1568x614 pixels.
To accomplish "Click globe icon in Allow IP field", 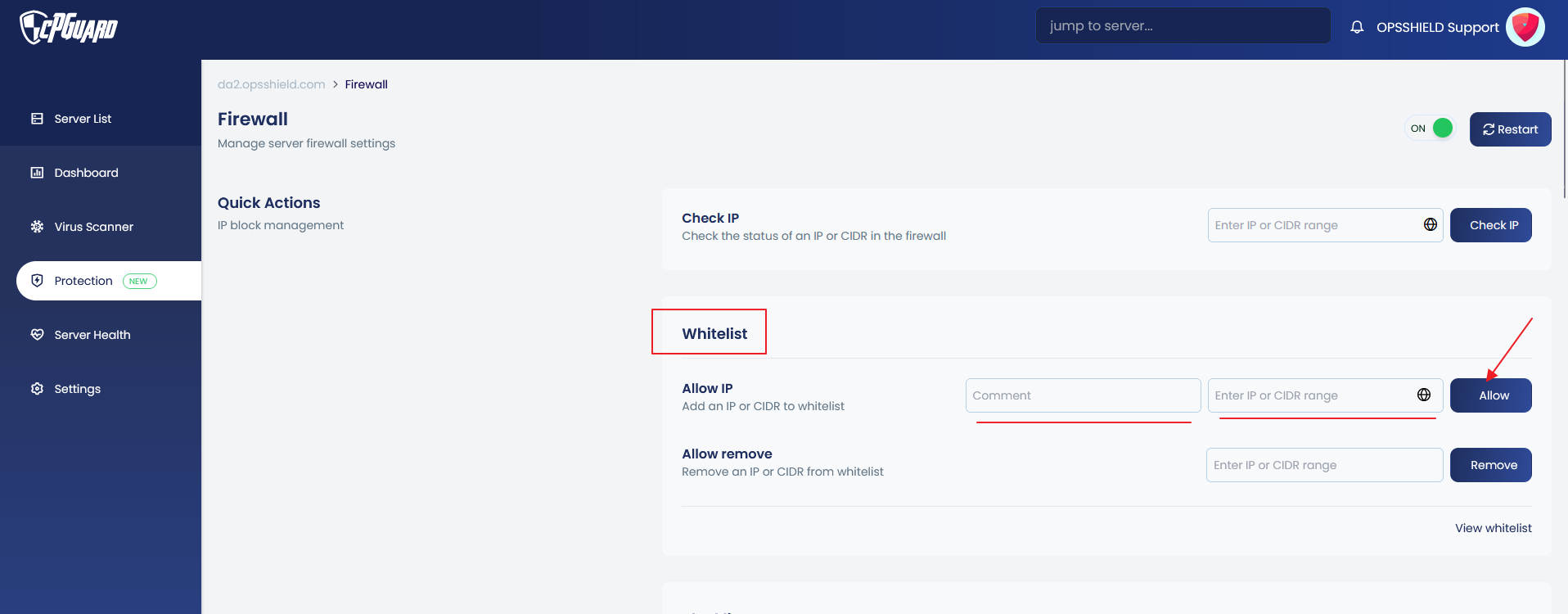I will [1423, 395].
